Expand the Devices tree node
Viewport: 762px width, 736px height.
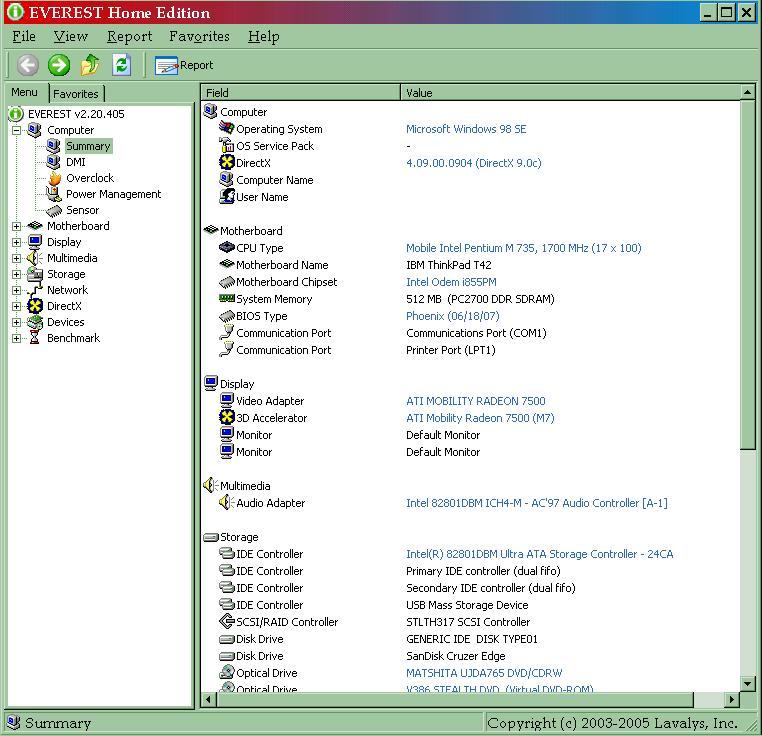point(17,322)
